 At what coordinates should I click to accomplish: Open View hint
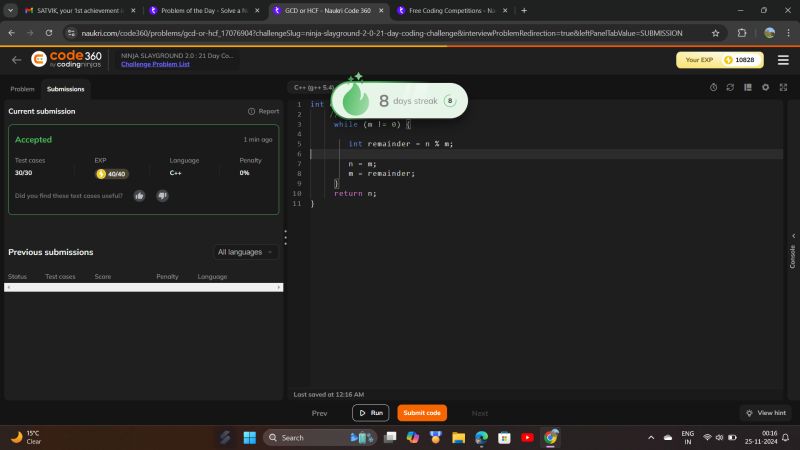(766, 413)
